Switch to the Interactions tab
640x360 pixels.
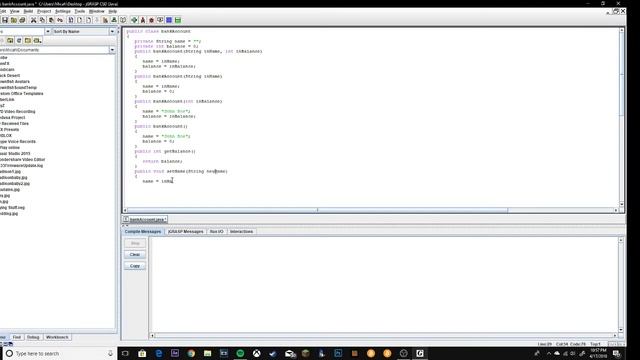(241, 231)
